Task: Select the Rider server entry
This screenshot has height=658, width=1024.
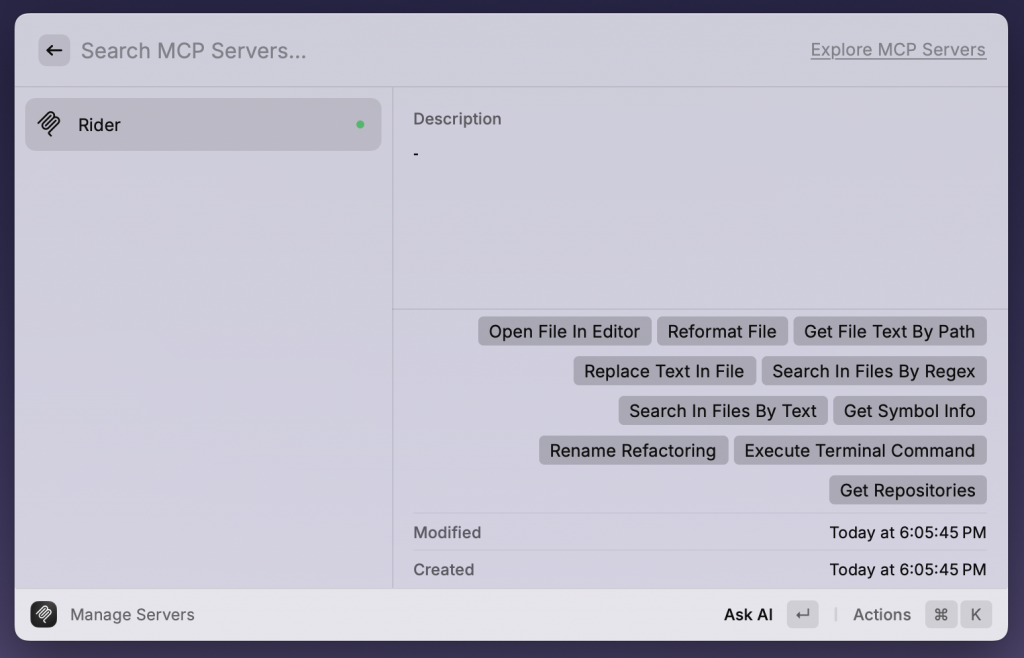Action: tap(203, 125)
